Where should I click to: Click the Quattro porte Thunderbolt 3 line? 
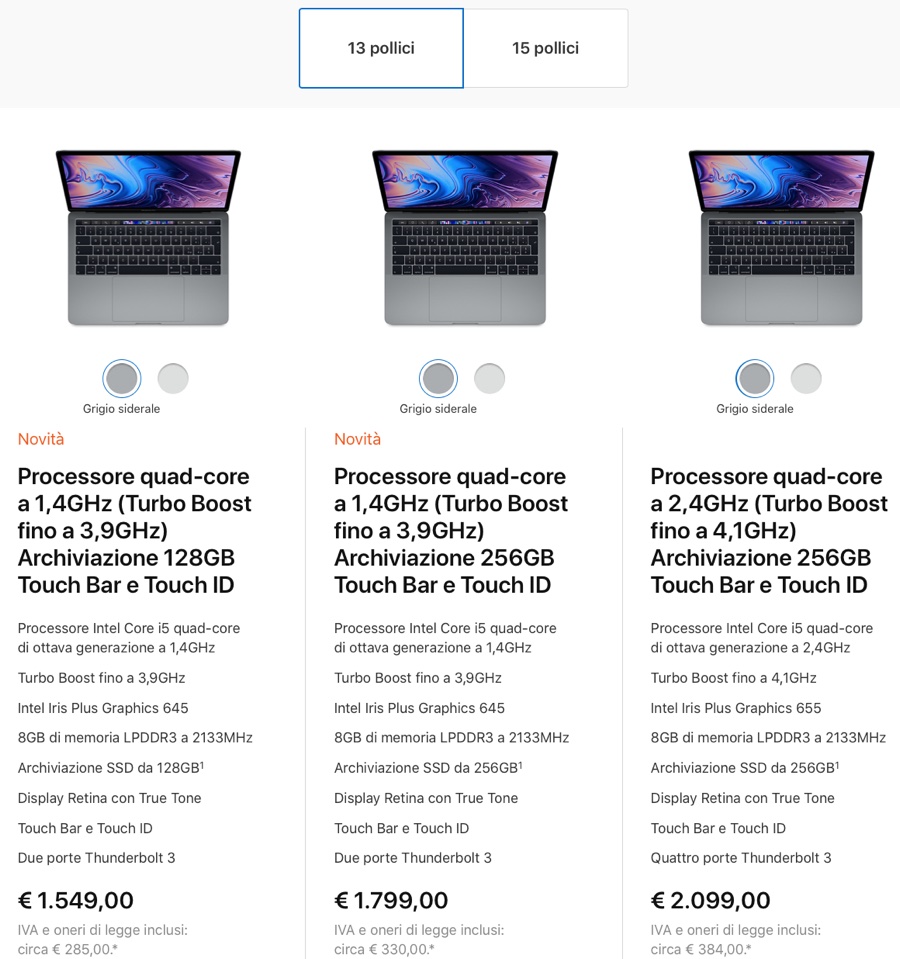pyautogui.click(x=741, y=858)
